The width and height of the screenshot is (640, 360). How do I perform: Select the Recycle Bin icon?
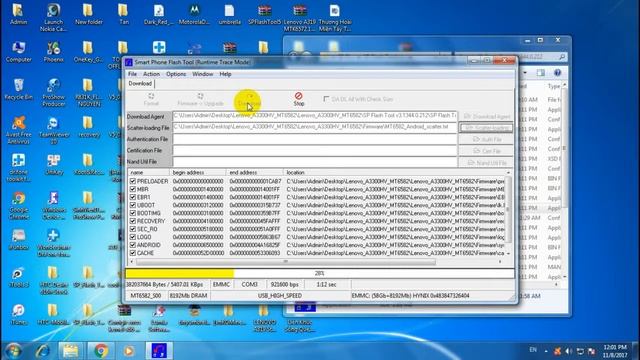[18, 89]
